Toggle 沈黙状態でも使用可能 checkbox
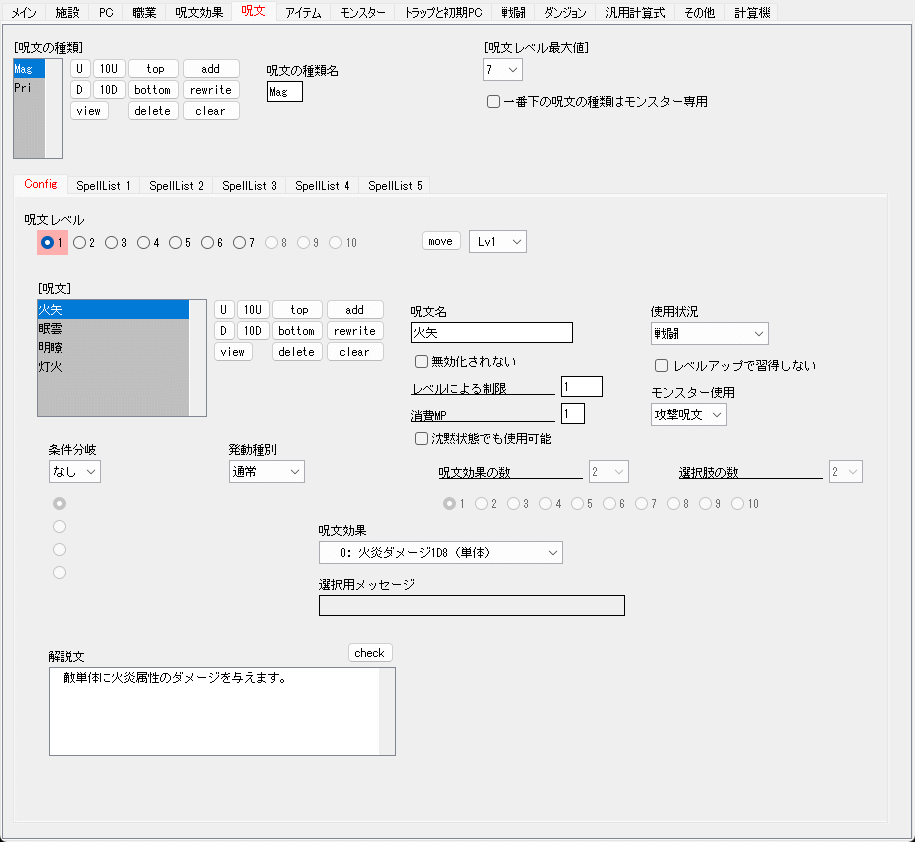This screenshot has width=915, height=842. point(421,439)
